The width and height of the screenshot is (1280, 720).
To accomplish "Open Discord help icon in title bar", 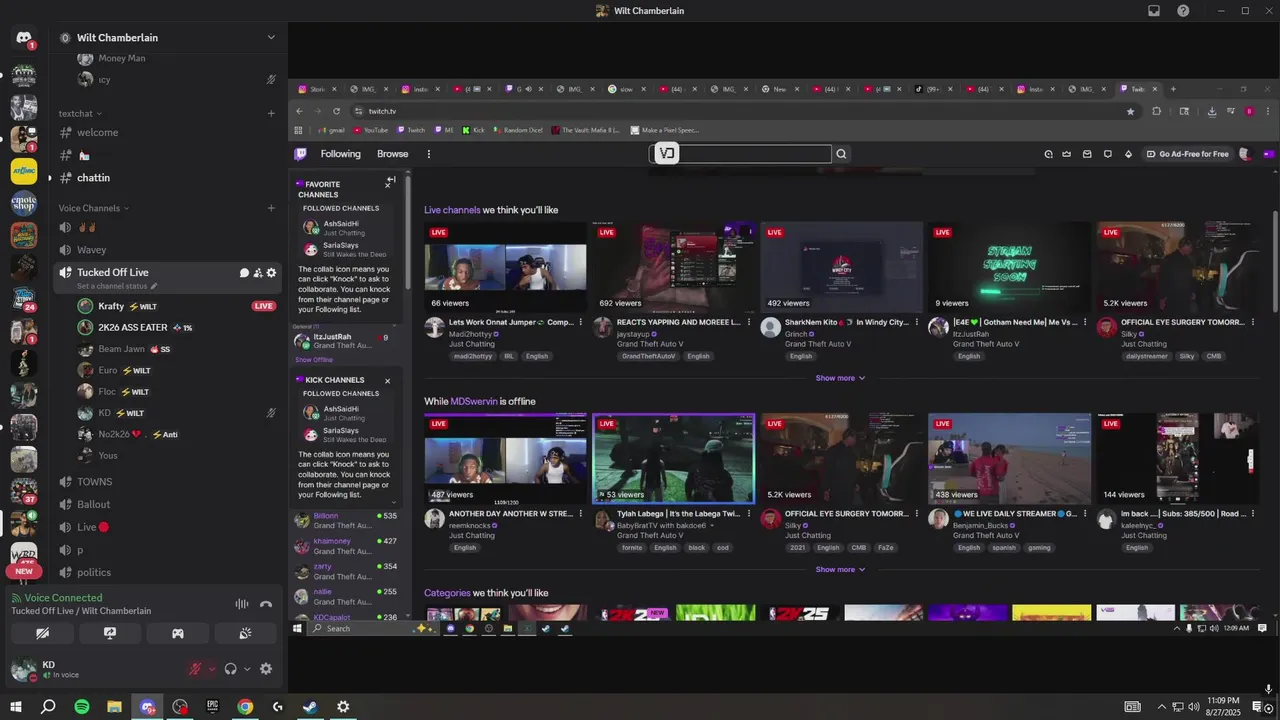I will click(1183, 11).
